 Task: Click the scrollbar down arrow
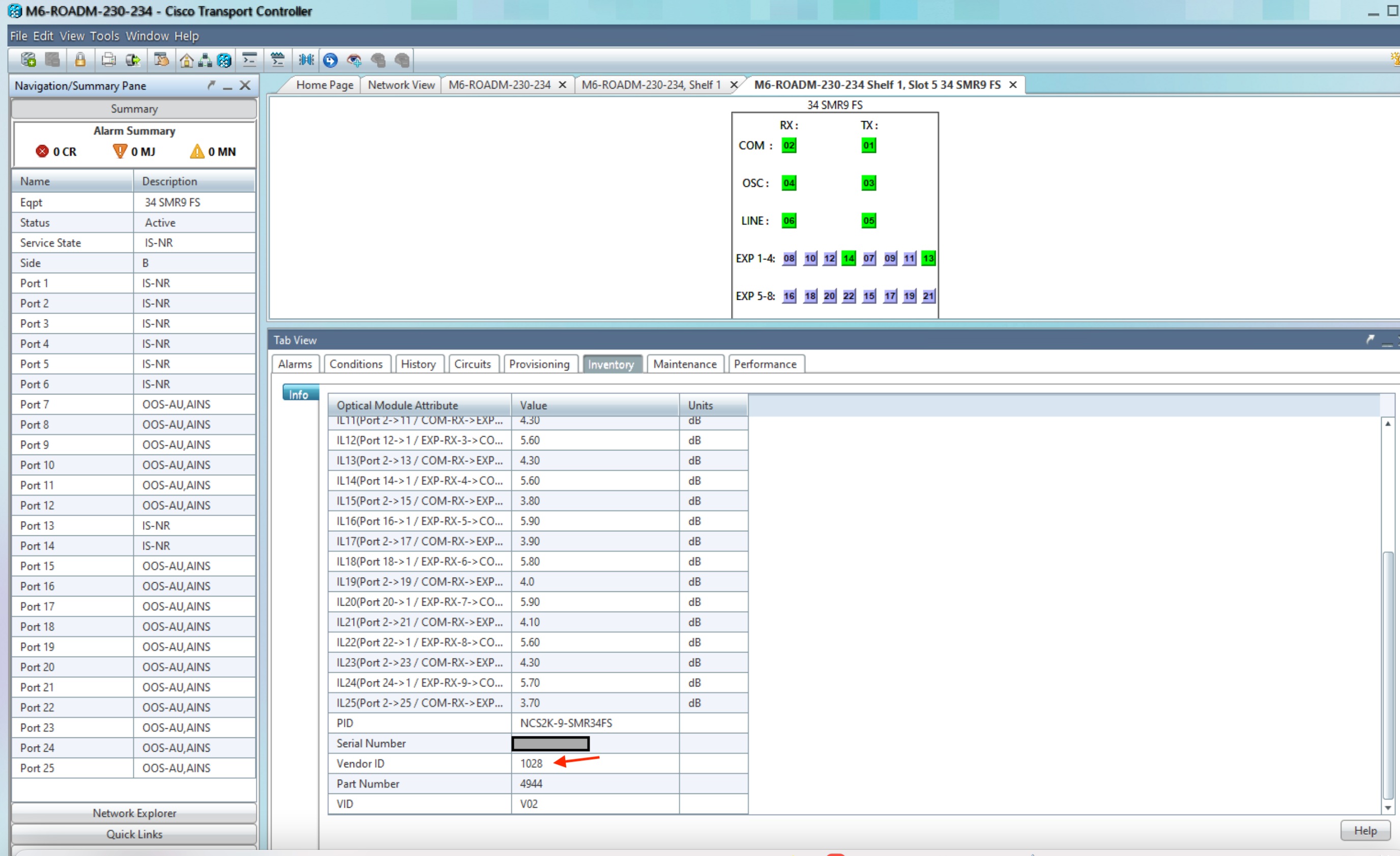(x=1387, y=808)
